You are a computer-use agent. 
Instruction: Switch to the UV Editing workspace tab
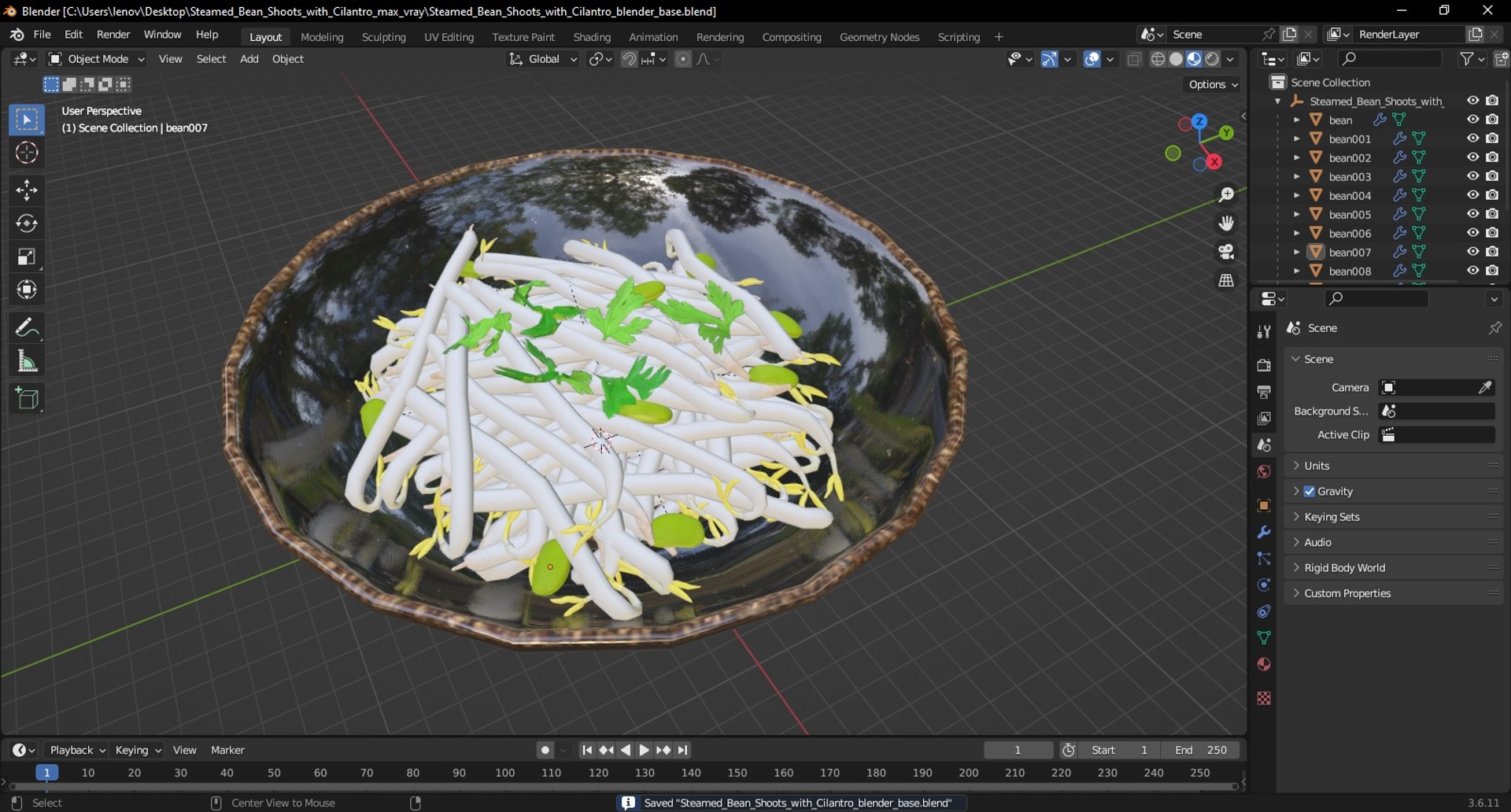[x=449, y=37]
